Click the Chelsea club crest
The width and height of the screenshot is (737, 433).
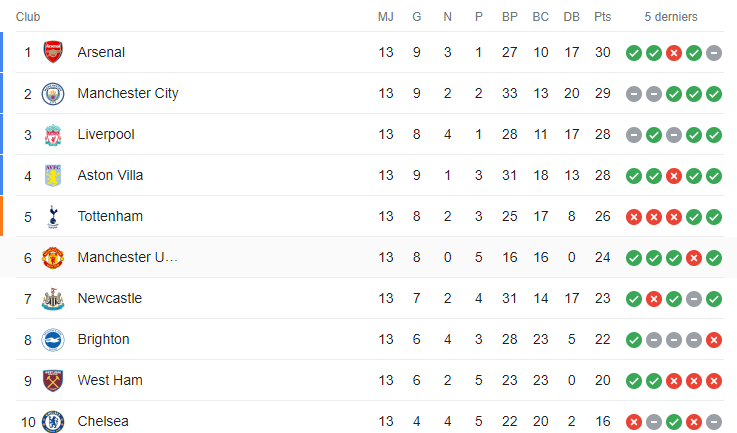point(53,421)
